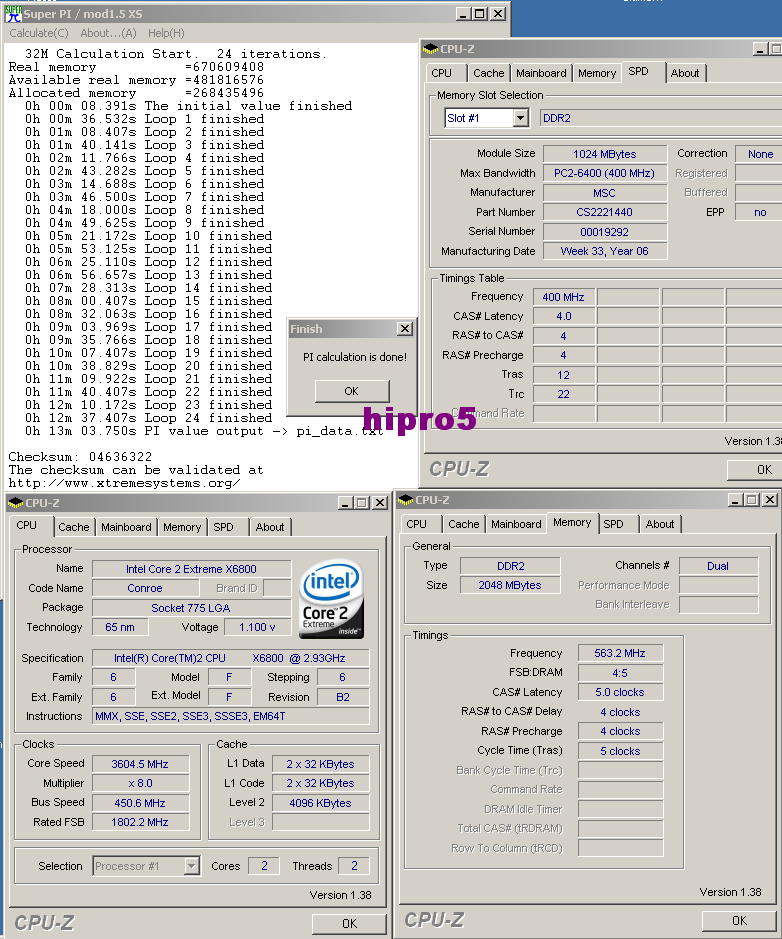The image size is (782, 939).
Task: Click the CPU-Z chip icon in Memory window title
Action: tap(405, 500)
